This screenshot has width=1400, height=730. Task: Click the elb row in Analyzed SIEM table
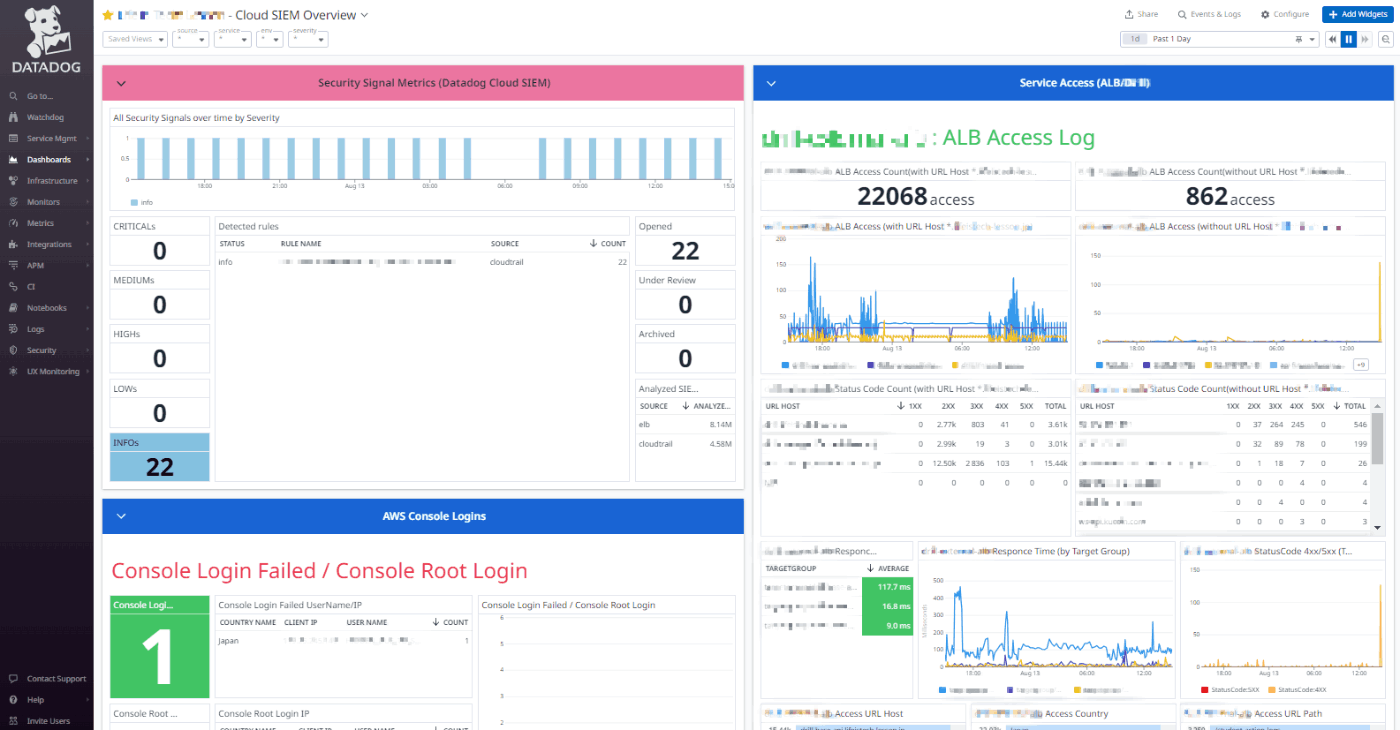[x=685, y=424]
